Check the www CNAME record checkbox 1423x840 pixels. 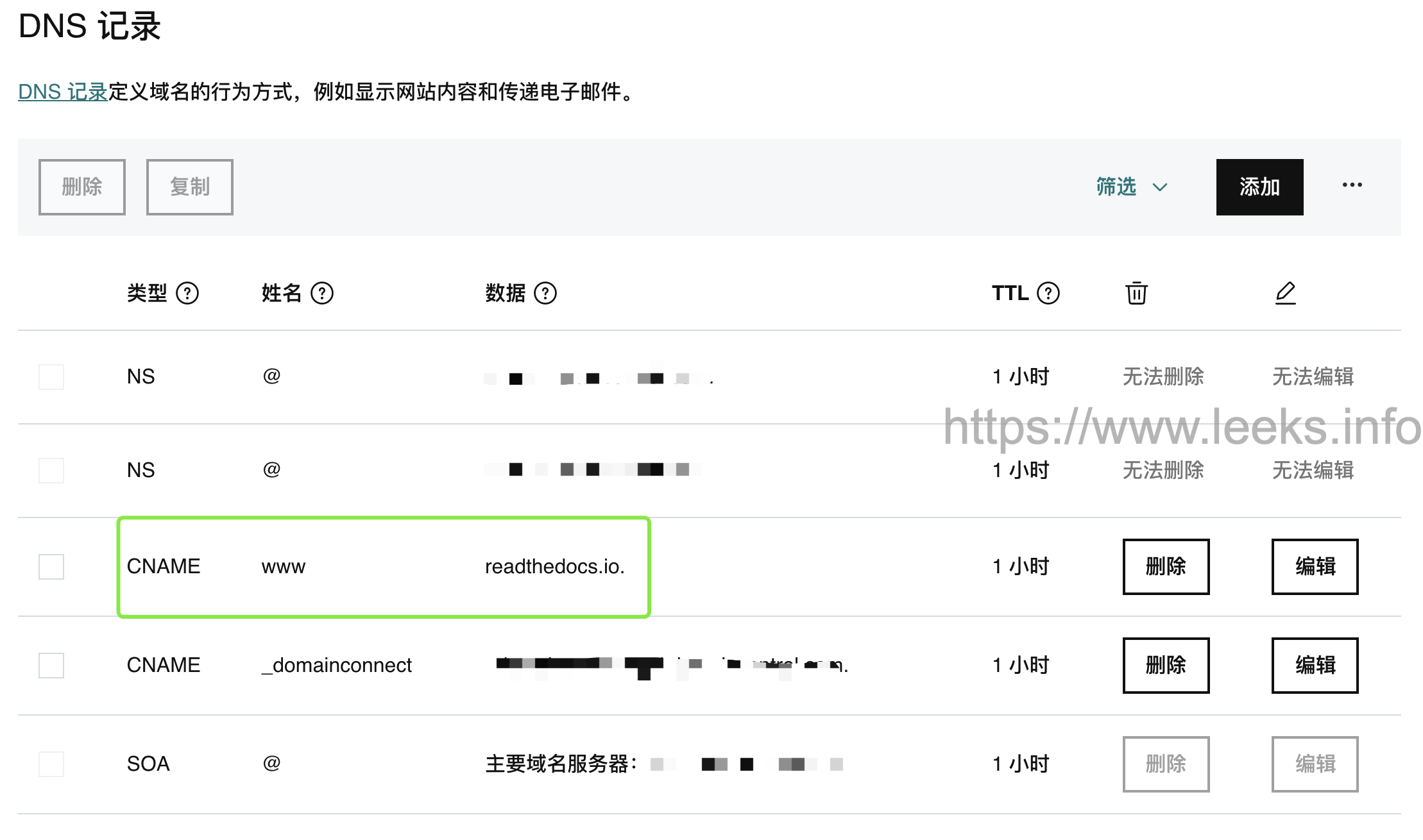point(51,566)
